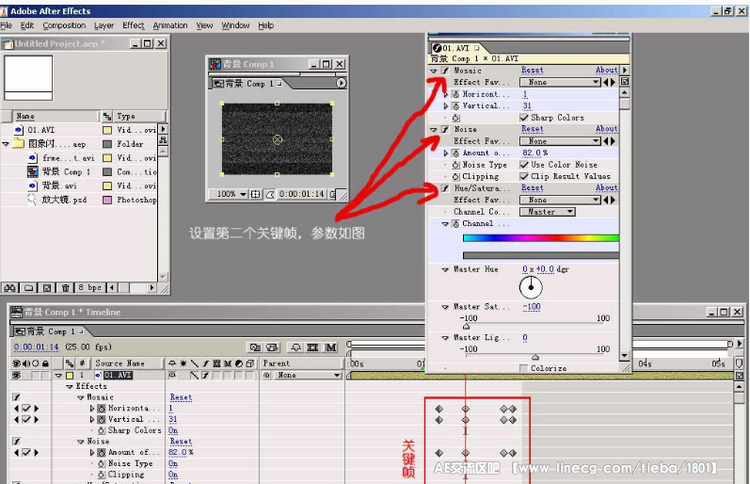The image size is (750, 484).
Task: Select 01.AVI item in Project window
Action: tap(41, 130)
